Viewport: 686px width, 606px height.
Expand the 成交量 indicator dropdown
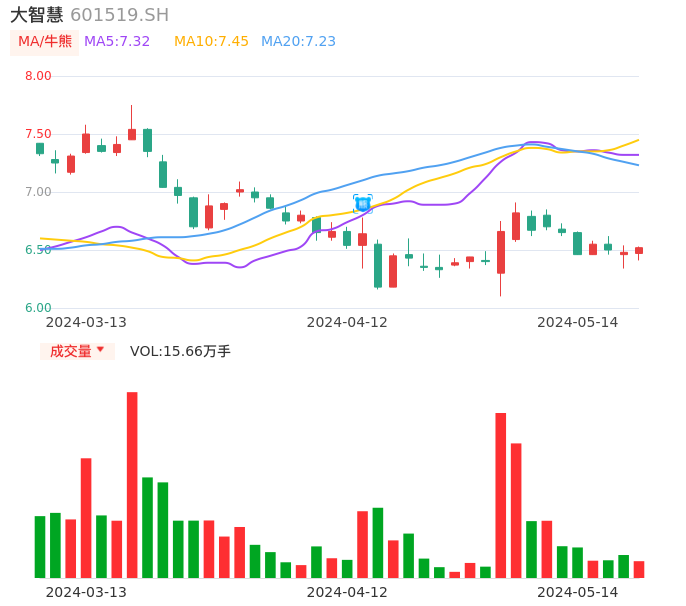tap(77, 351)
